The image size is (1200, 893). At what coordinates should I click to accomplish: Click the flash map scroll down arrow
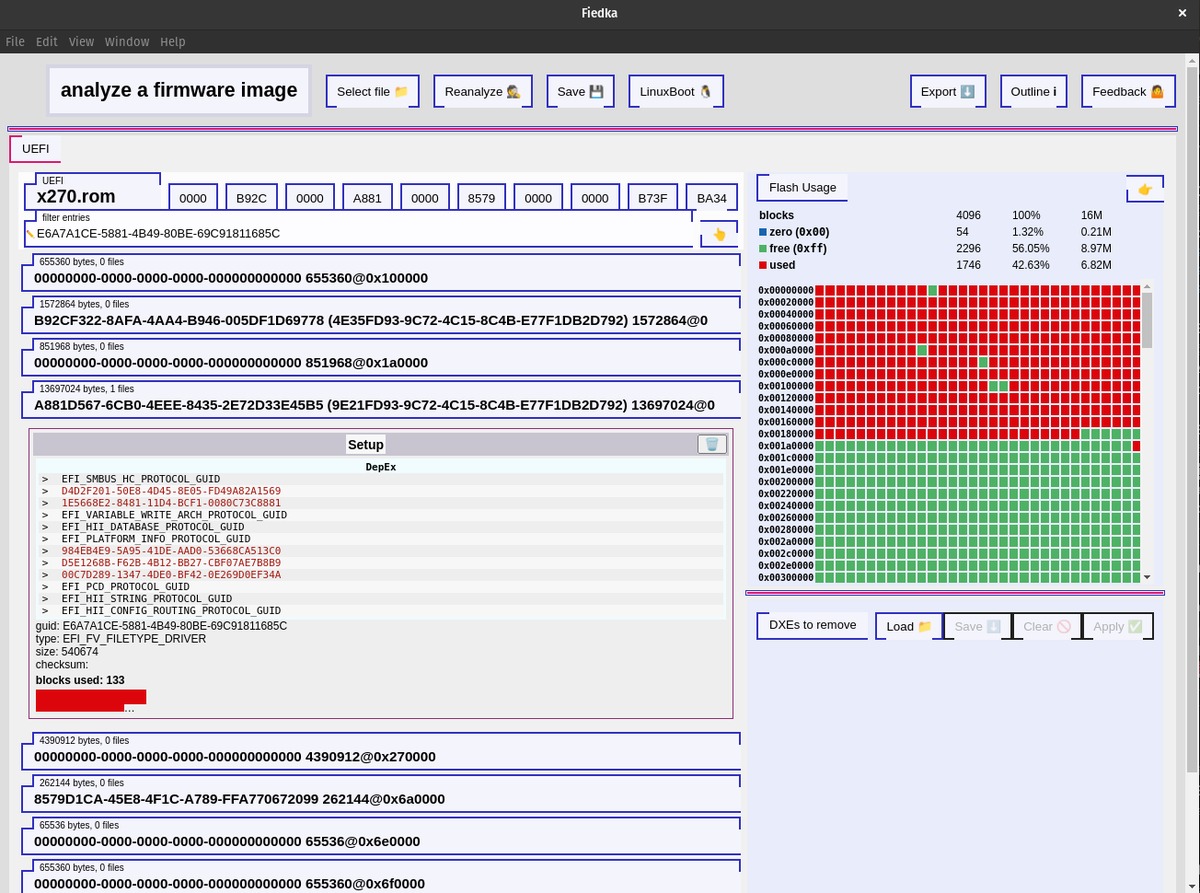(x=1147, y=577)
